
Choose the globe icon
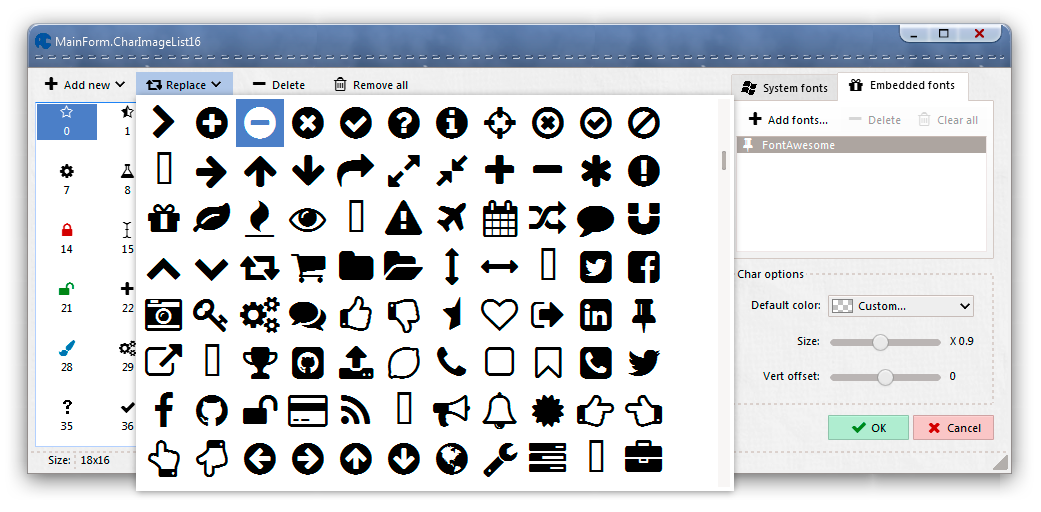tap(451, 458)
